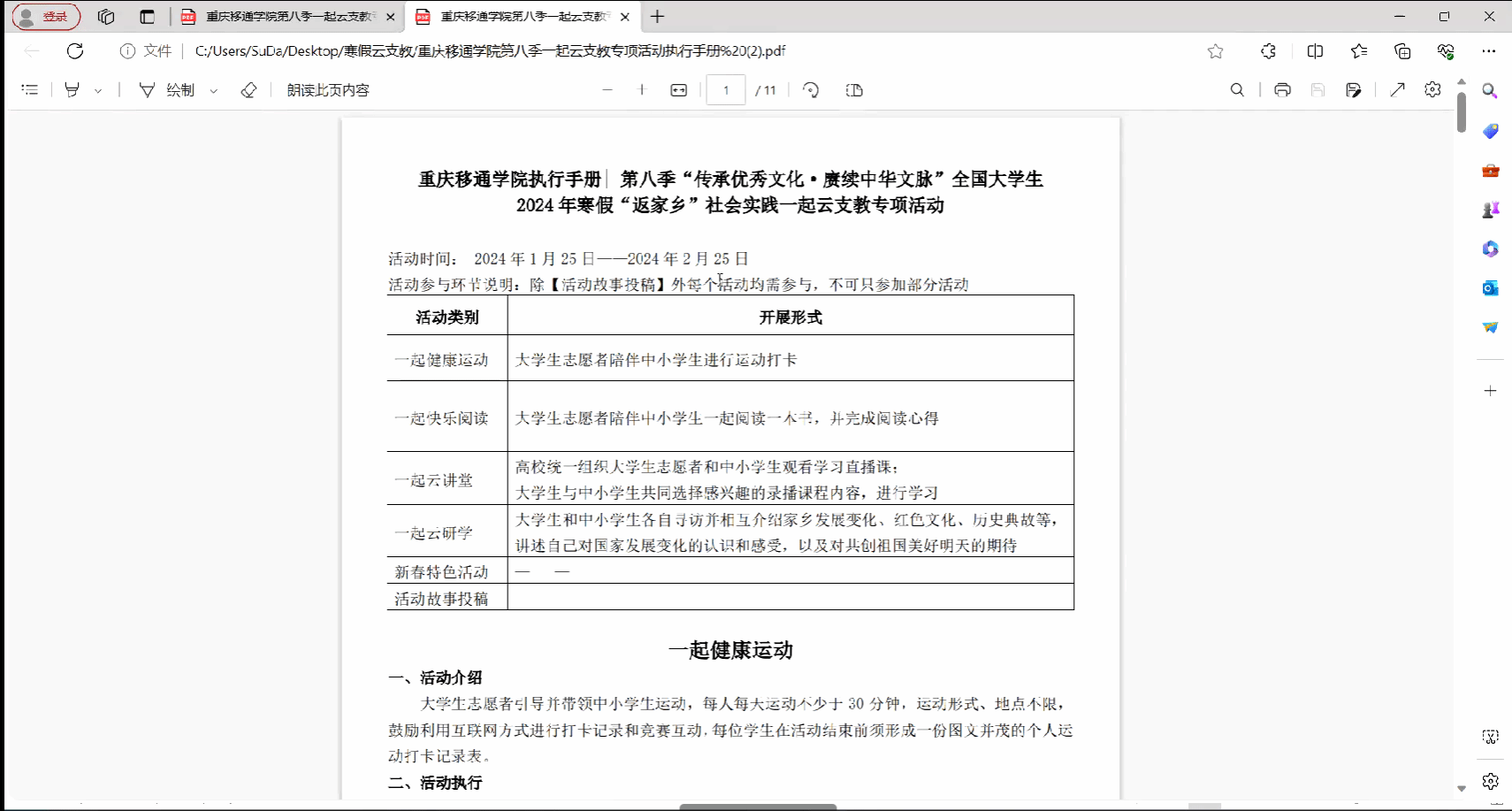Open the PDF table of contents panel
The width and height of the screenshot is (1512, 811).
pos(30,90)
